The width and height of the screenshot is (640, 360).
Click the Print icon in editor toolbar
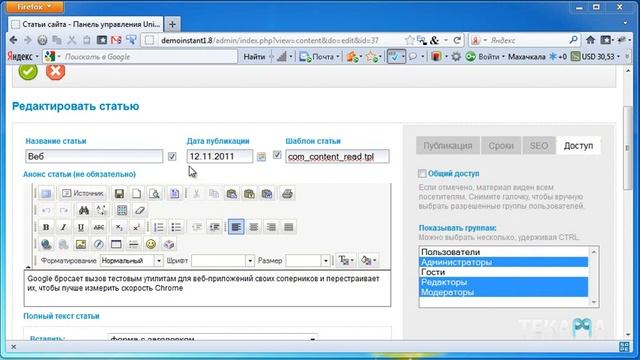[287, 193]
